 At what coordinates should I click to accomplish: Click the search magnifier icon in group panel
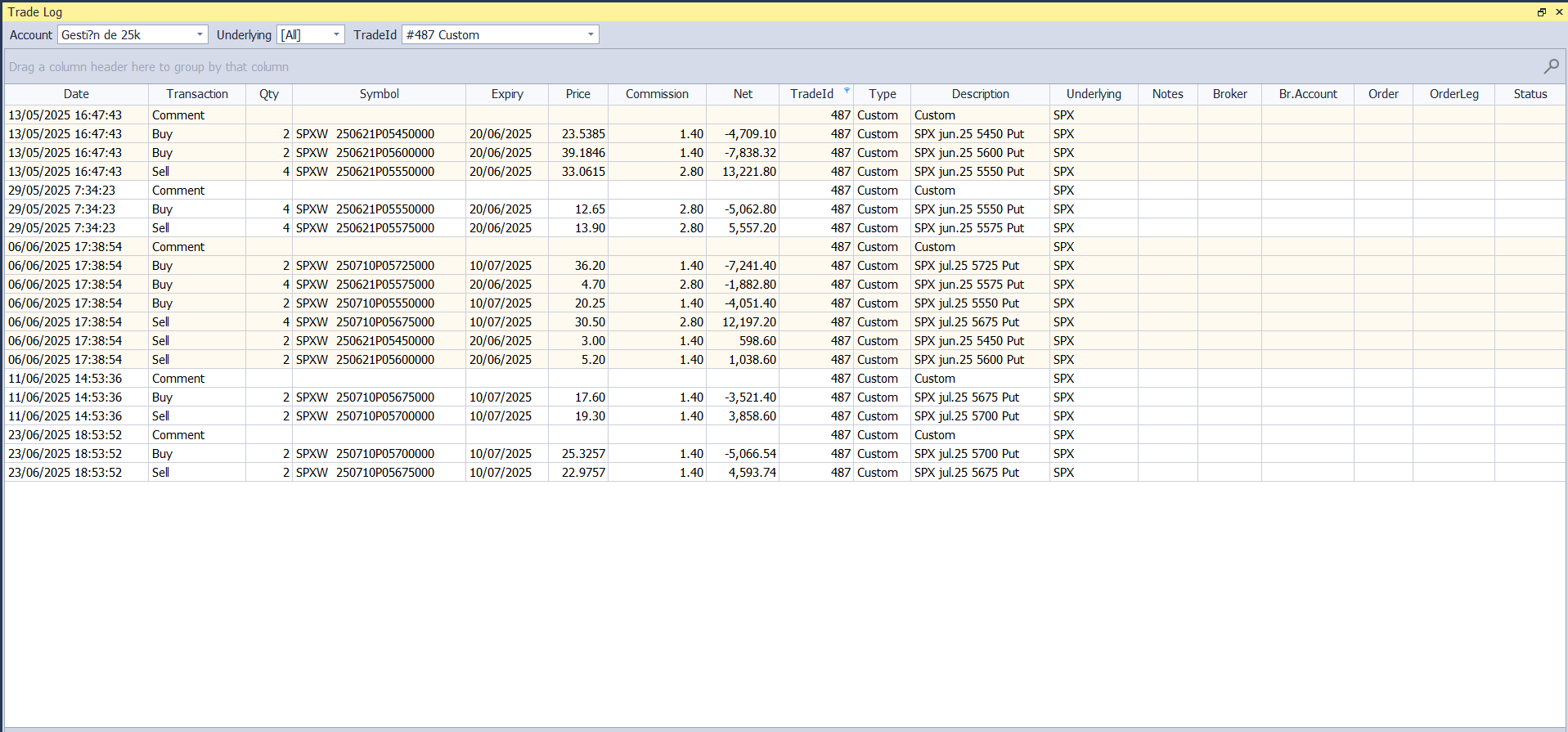click(1551, 66)
